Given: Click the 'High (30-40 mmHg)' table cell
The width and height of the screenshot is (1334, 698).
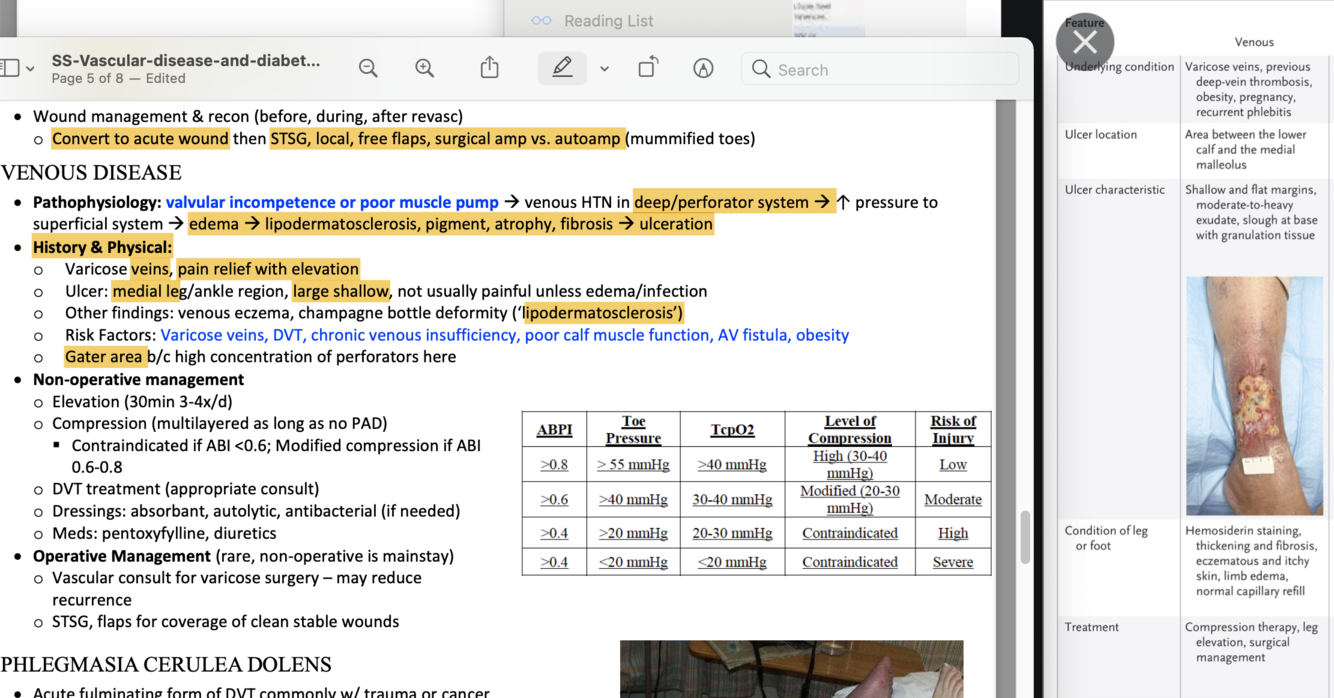Looking at the screenshot, I should (850, 464).
